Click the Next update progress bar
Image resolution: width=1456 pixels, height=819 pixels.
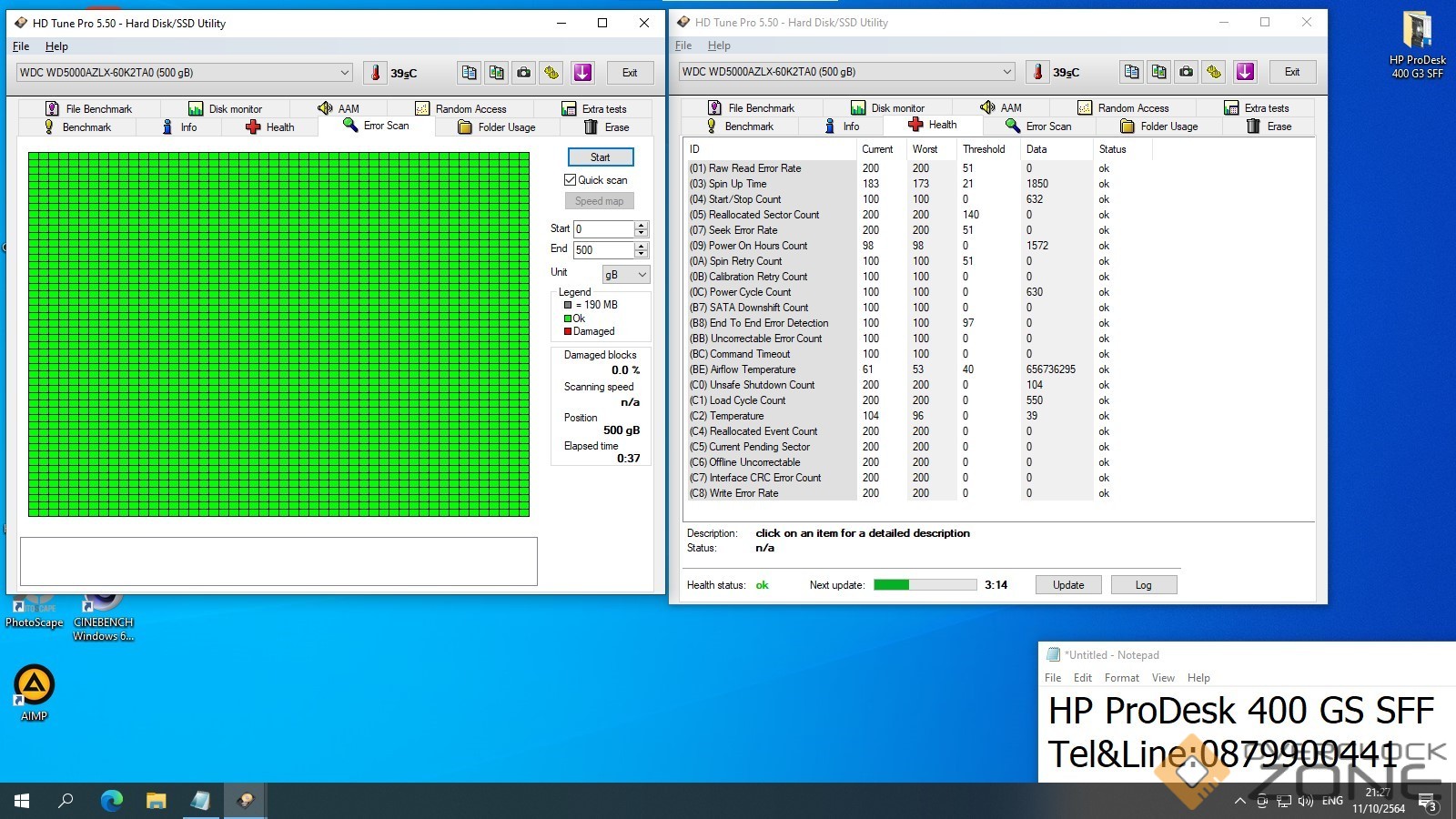[x=925, y=585]
